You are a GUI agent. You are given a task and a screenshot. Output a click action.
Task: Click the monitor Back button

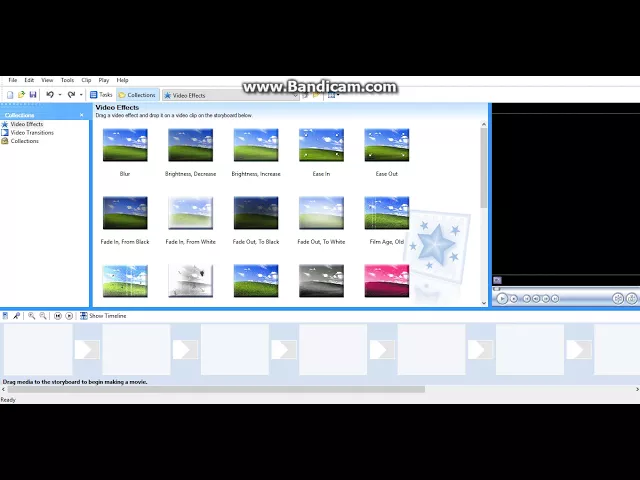tap(527, 299)
